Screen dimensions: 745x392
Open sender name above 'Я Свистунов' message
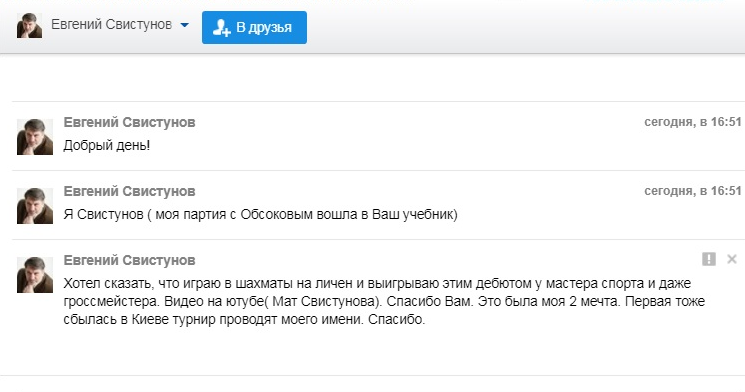pyautogui.click(x=129, y=191)
